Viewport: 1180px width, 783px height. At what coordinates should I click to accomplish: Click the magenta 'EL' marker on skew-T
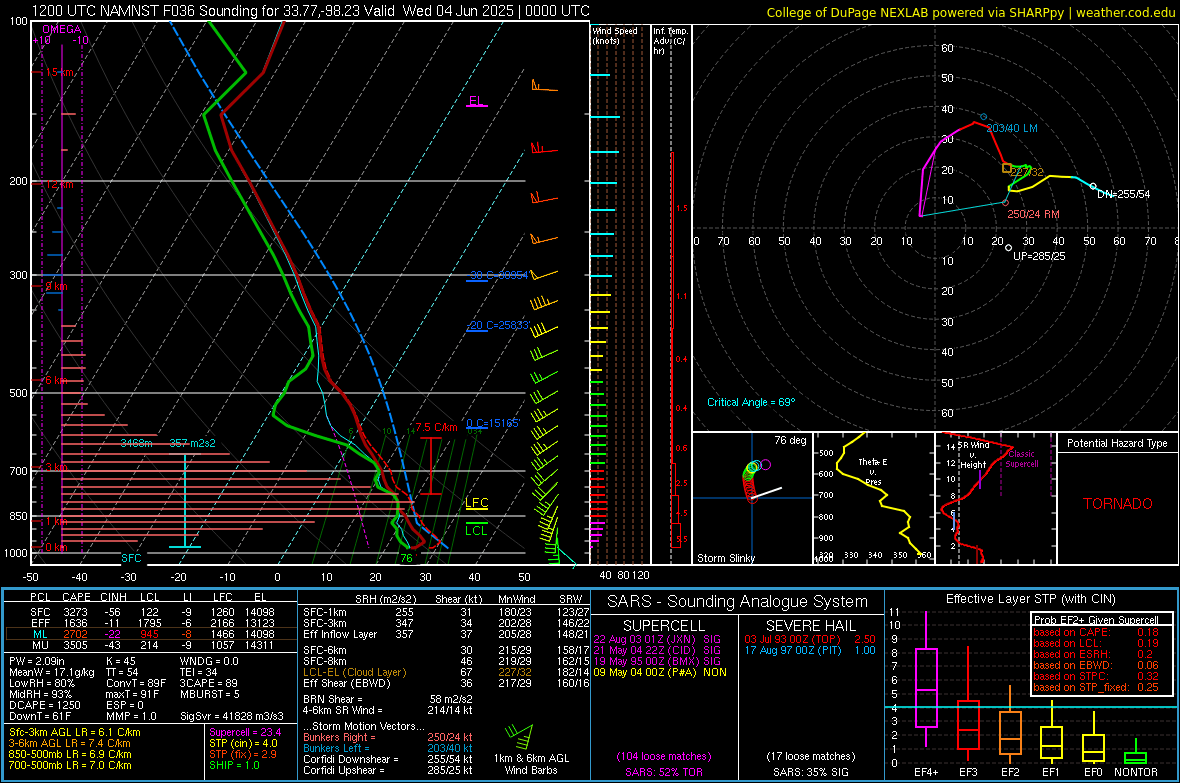pos(476,101)
